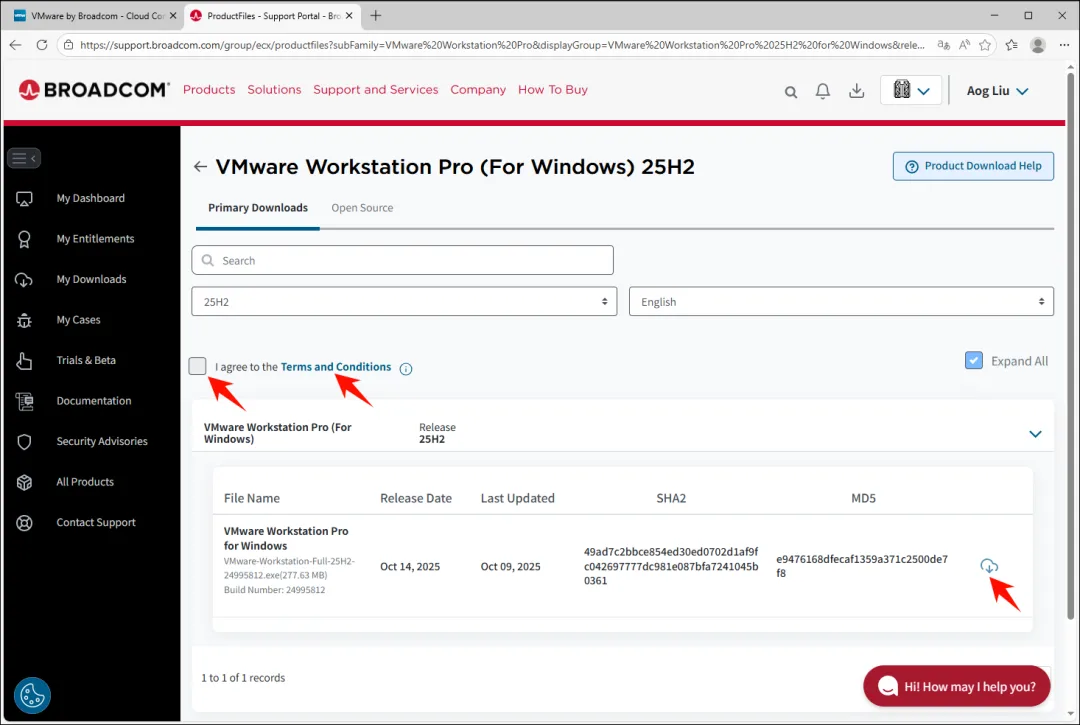The height and width of the screenshot is (725, 1080).
Task: Expand the Aog Liu account menu
Action: pyautogui.click(x=997, y=91)
